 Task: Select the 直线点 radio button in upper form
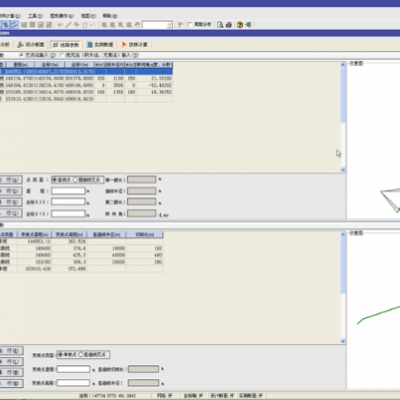(54, 180)
